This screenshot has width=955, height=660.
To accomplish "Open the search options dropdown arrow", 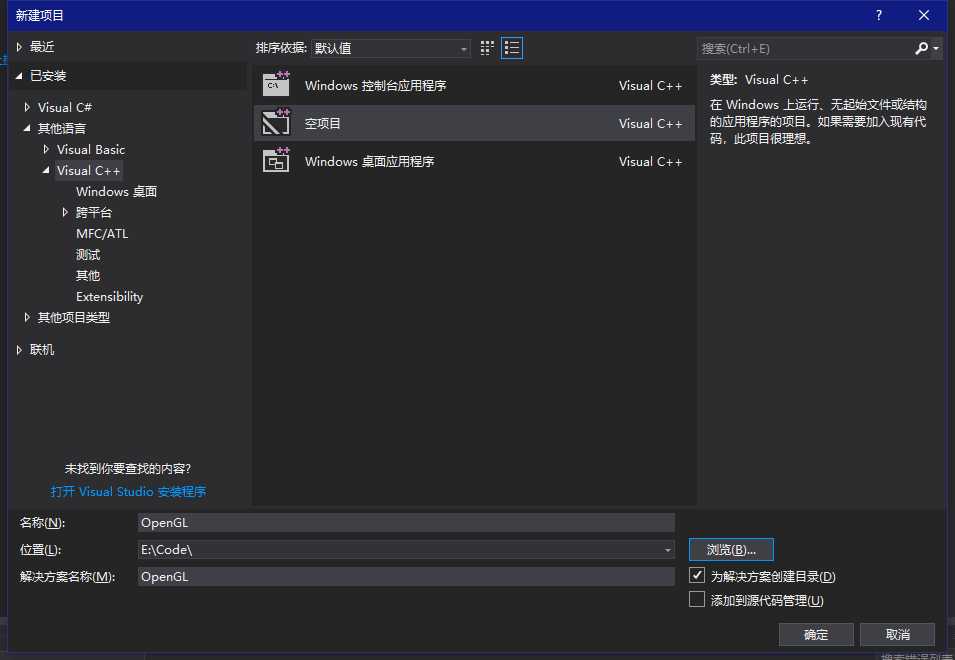I will [936, 48].
